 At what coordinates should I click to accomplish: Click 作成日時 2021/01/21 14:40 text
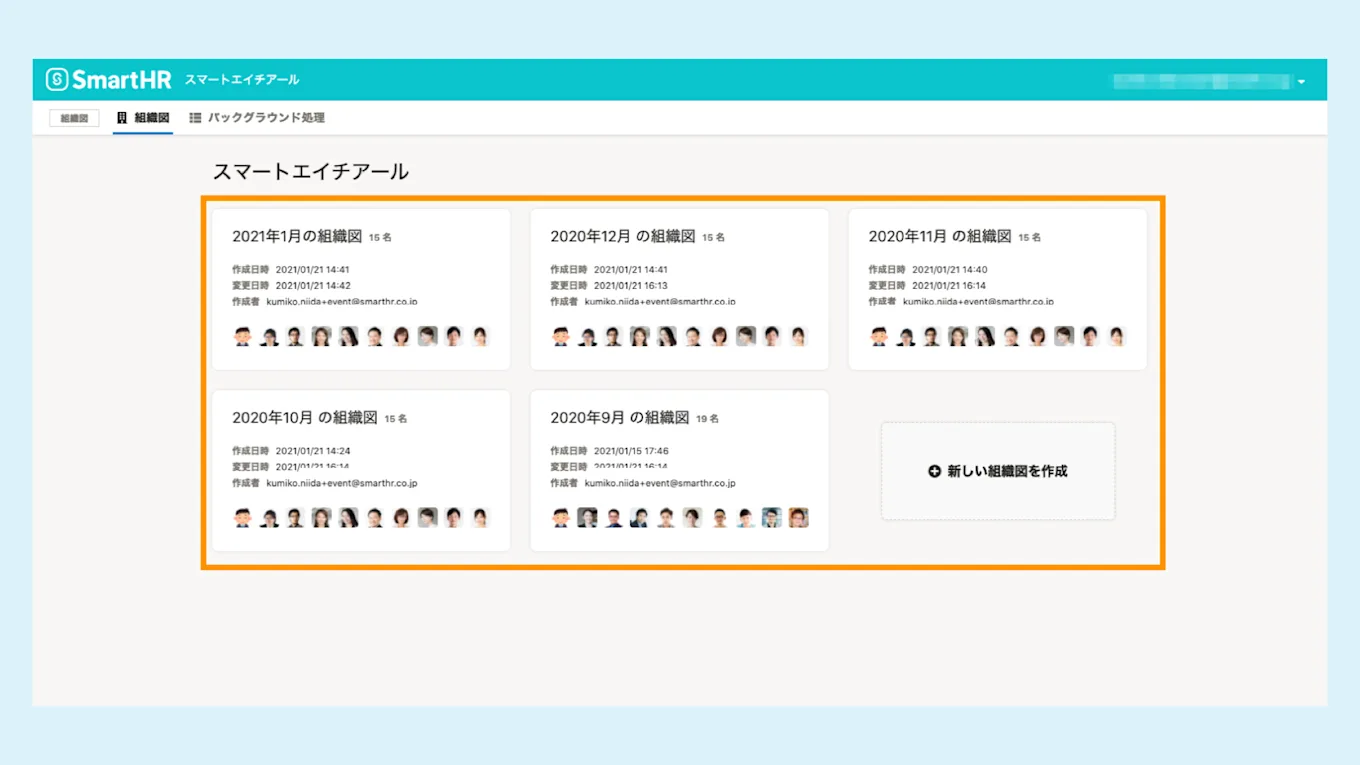[x=927, y=270]
